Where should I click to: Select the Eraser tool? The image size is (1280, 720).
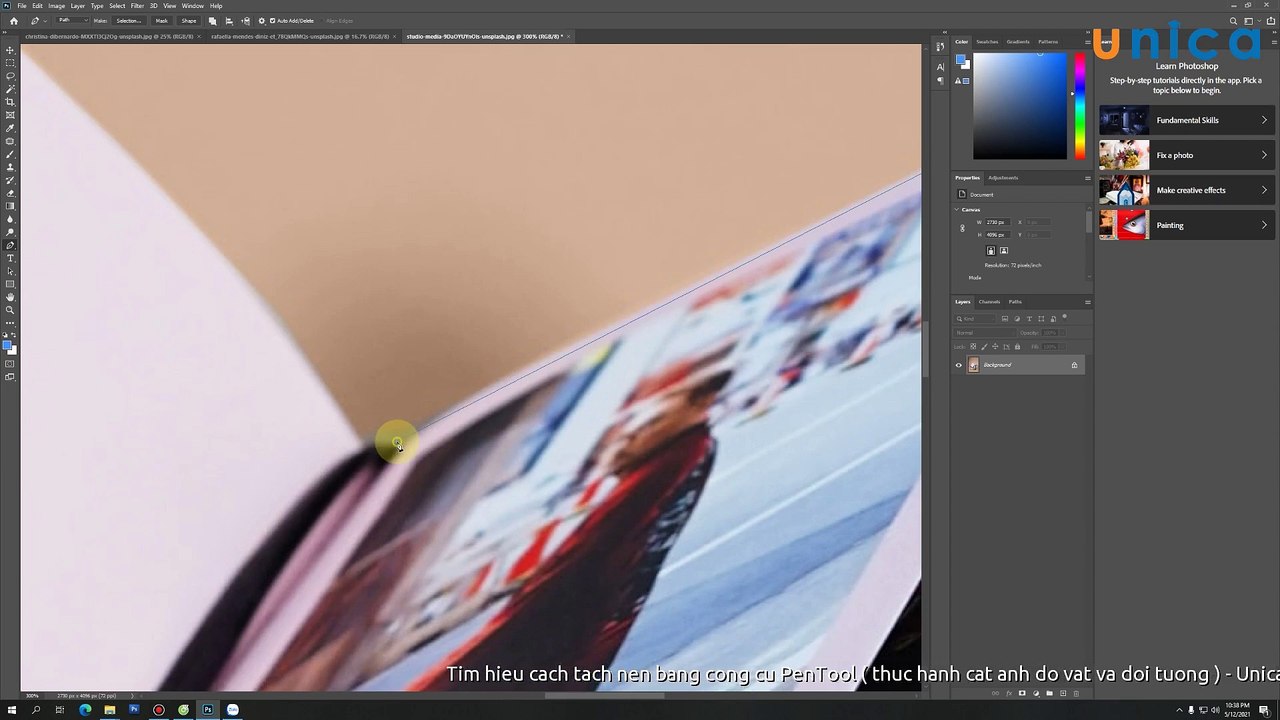tap(10, 193)
